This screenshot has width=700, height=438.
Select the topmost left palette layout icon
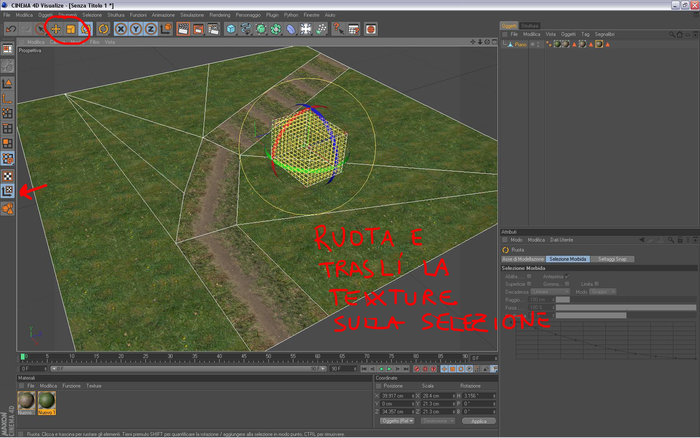click(8, 49)
